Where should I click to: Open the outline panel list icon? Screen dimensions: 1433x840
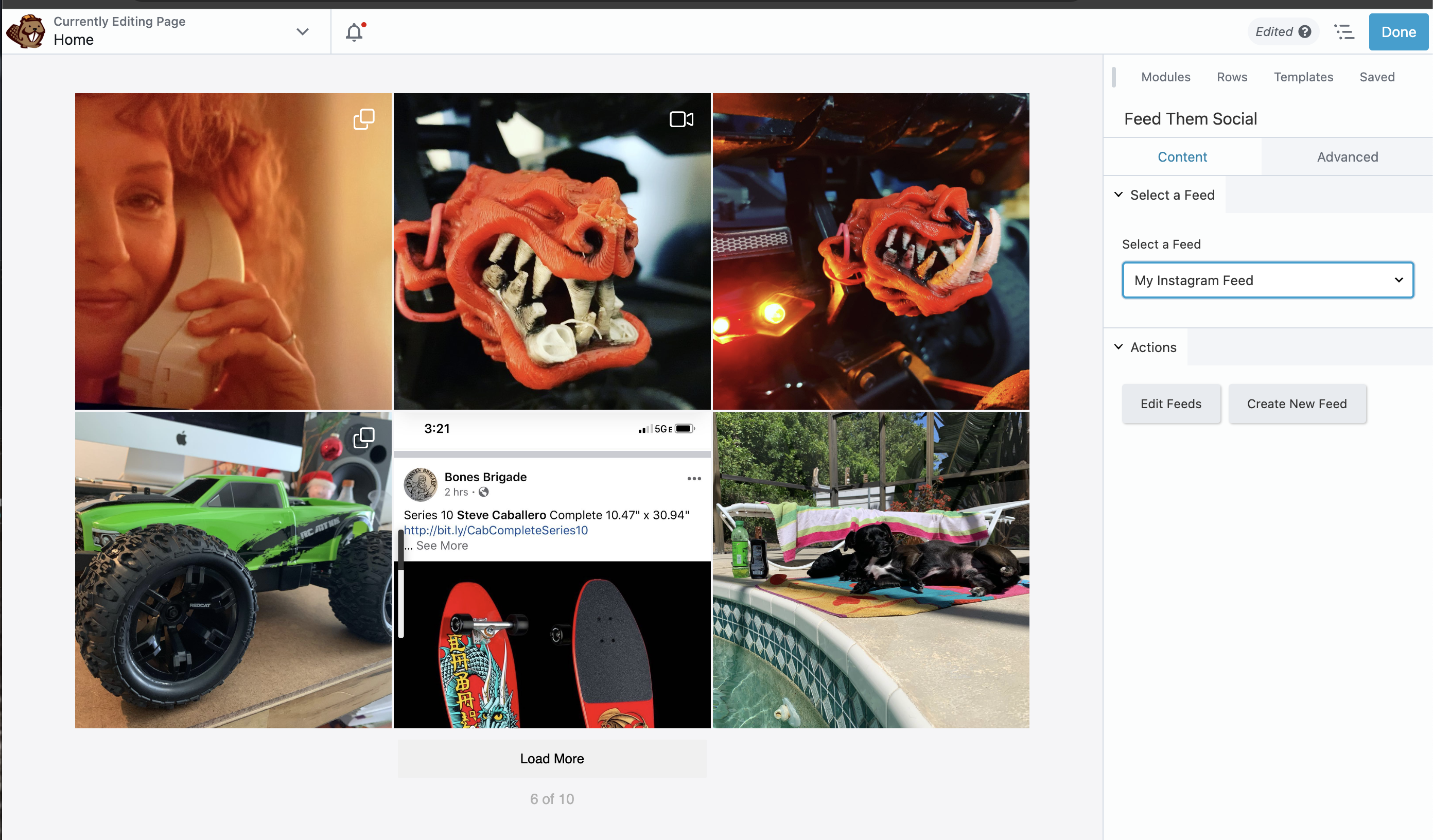point(1344,32)
